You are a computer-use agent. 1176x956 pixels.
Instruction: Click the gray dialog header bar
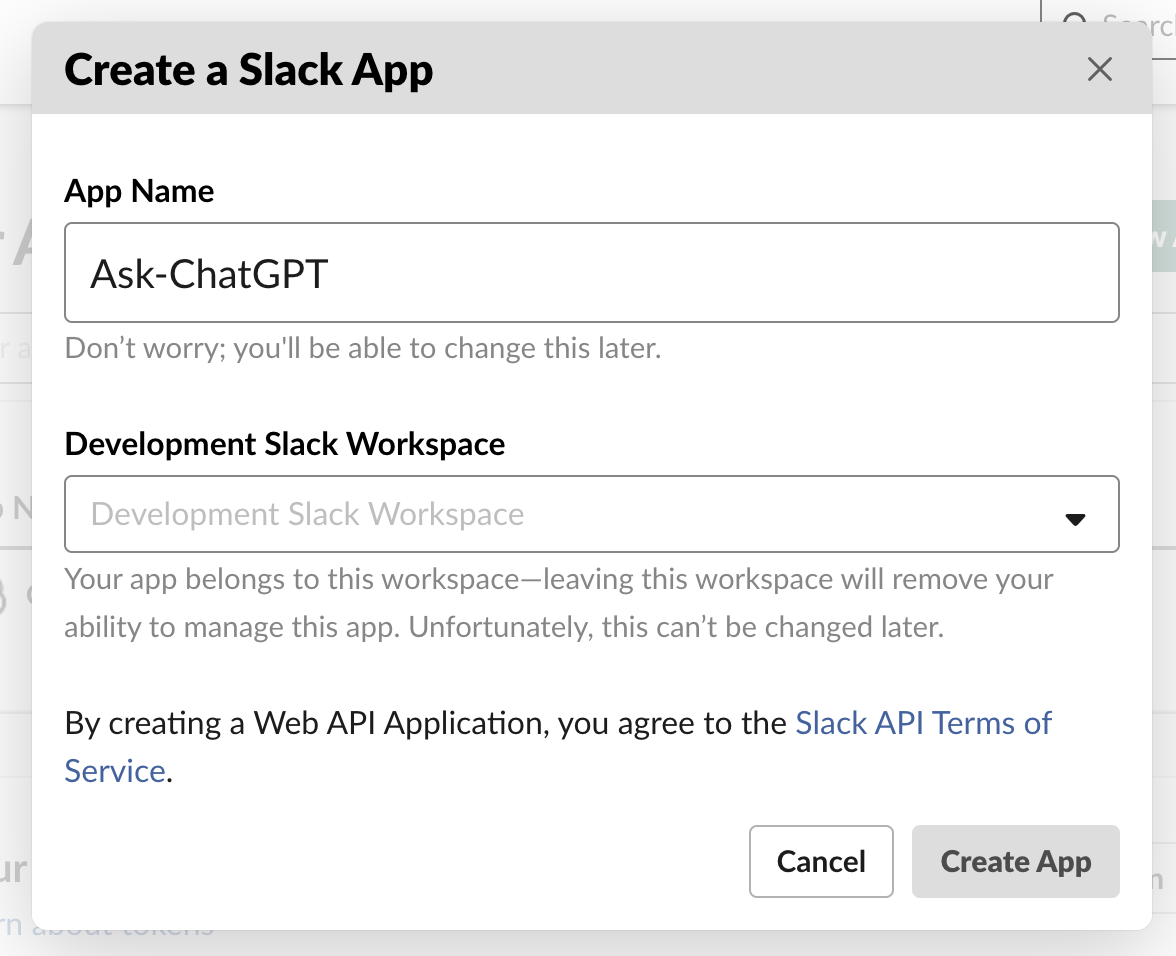pos(700,70)
